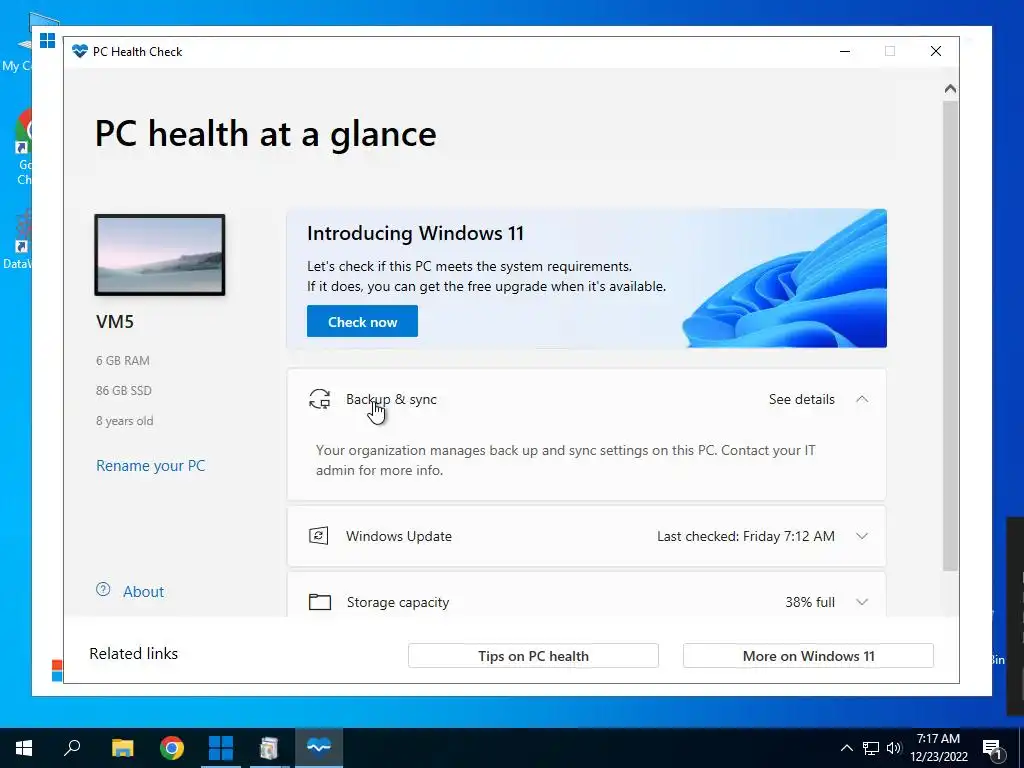
Task: Click the PC Health Check heart icon in title bar
Action: [x=80, y=51]
